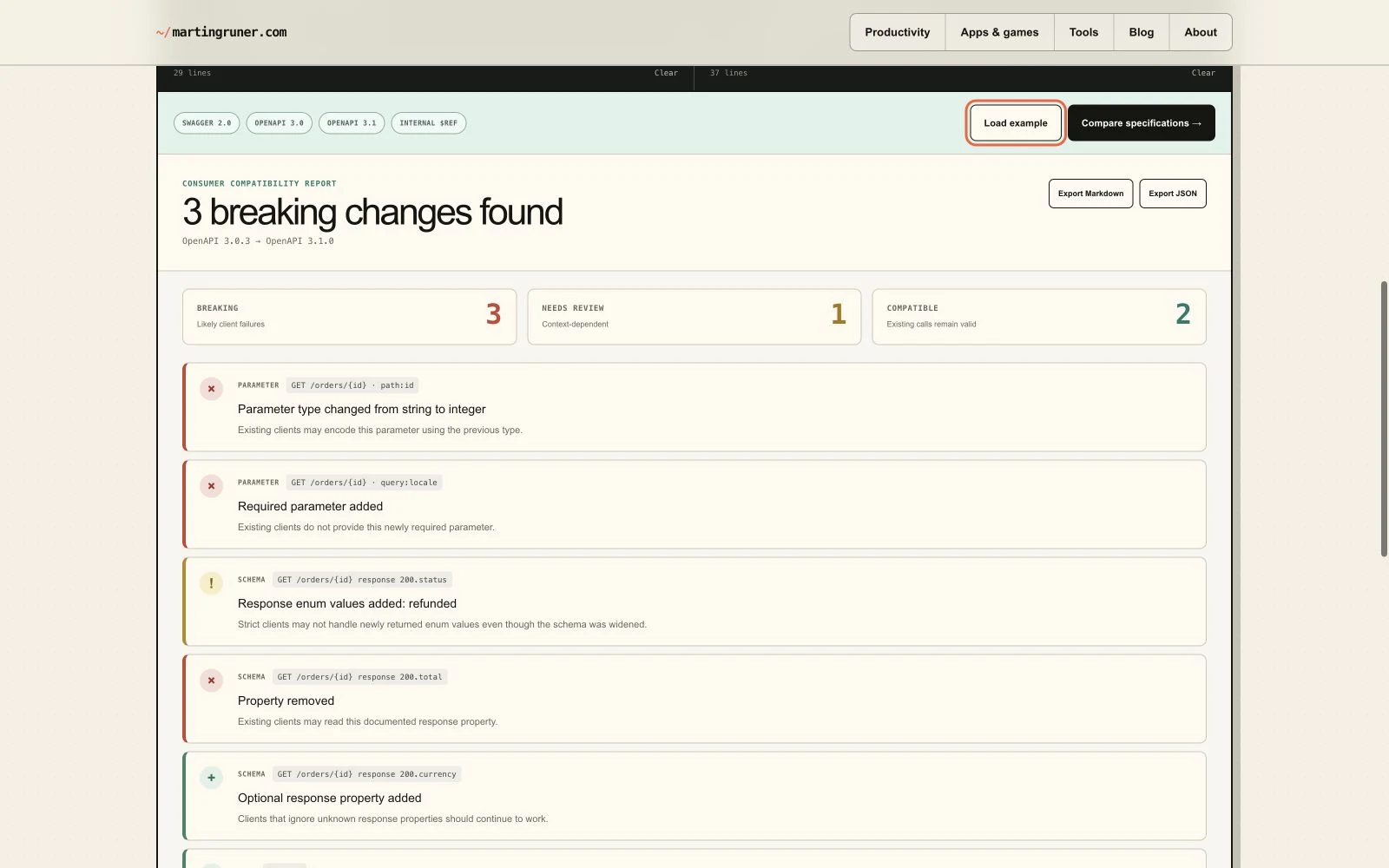Export report as JSON
This screenshot has width=1389, height=868.
tap(1172, 194)
